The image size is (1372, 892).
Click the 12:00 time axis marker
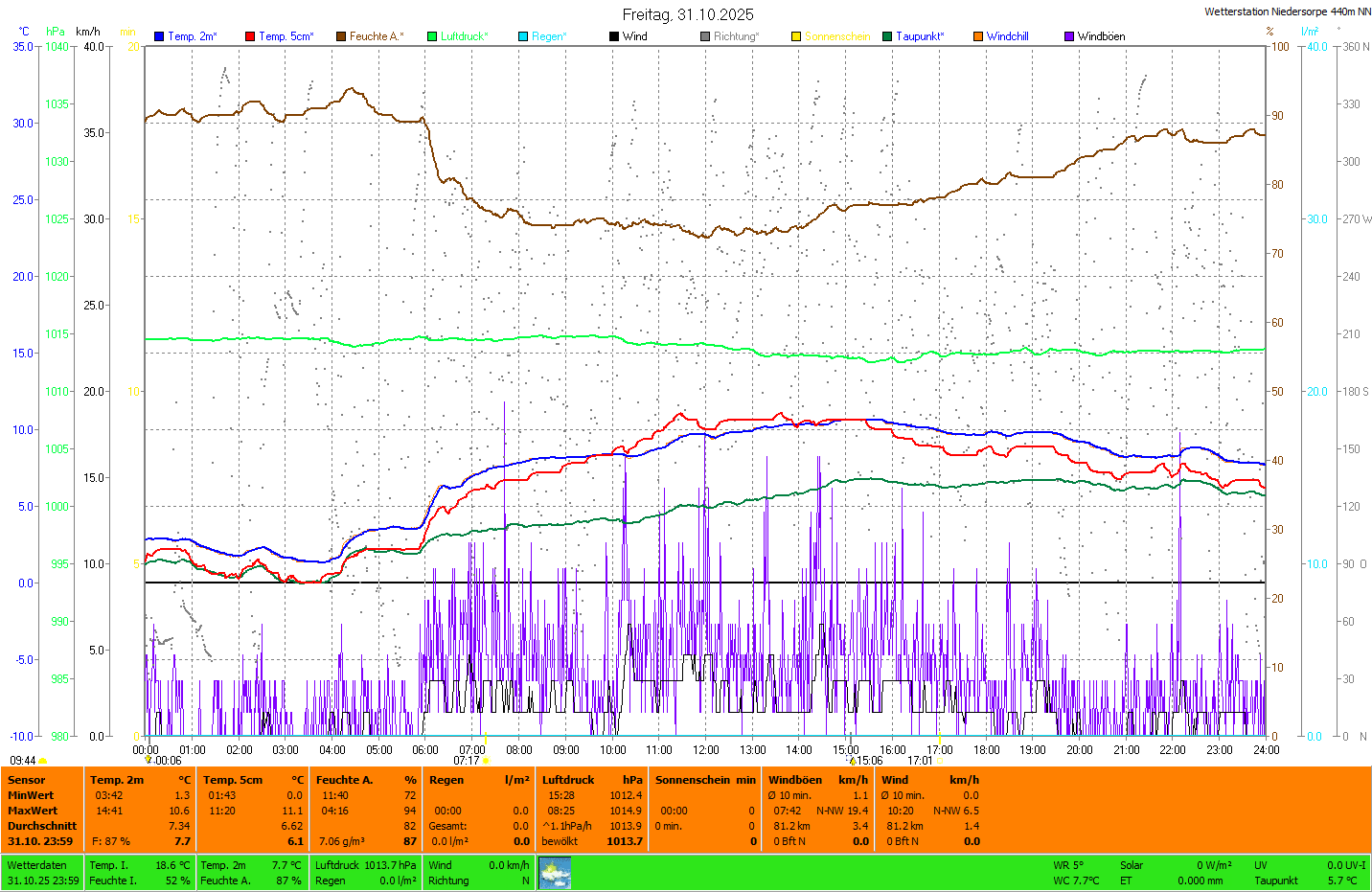pyautogui.click(x=706, y=750)
